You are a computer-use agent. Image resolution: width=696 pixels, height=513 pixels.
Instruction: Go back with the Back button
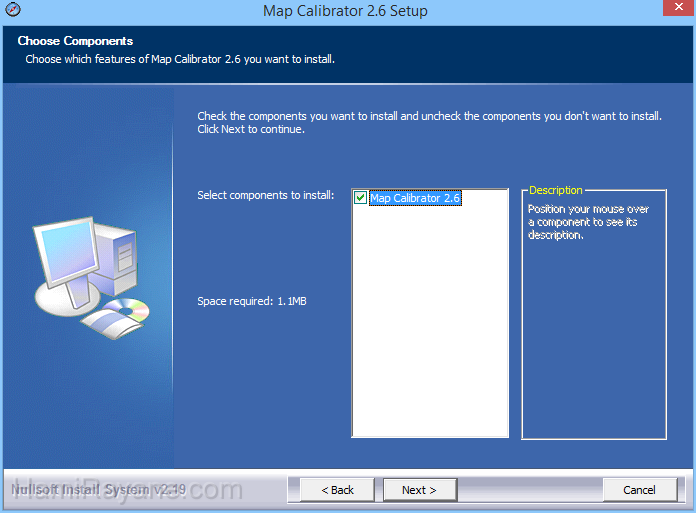pyautogui.click(x=337, y=490)
